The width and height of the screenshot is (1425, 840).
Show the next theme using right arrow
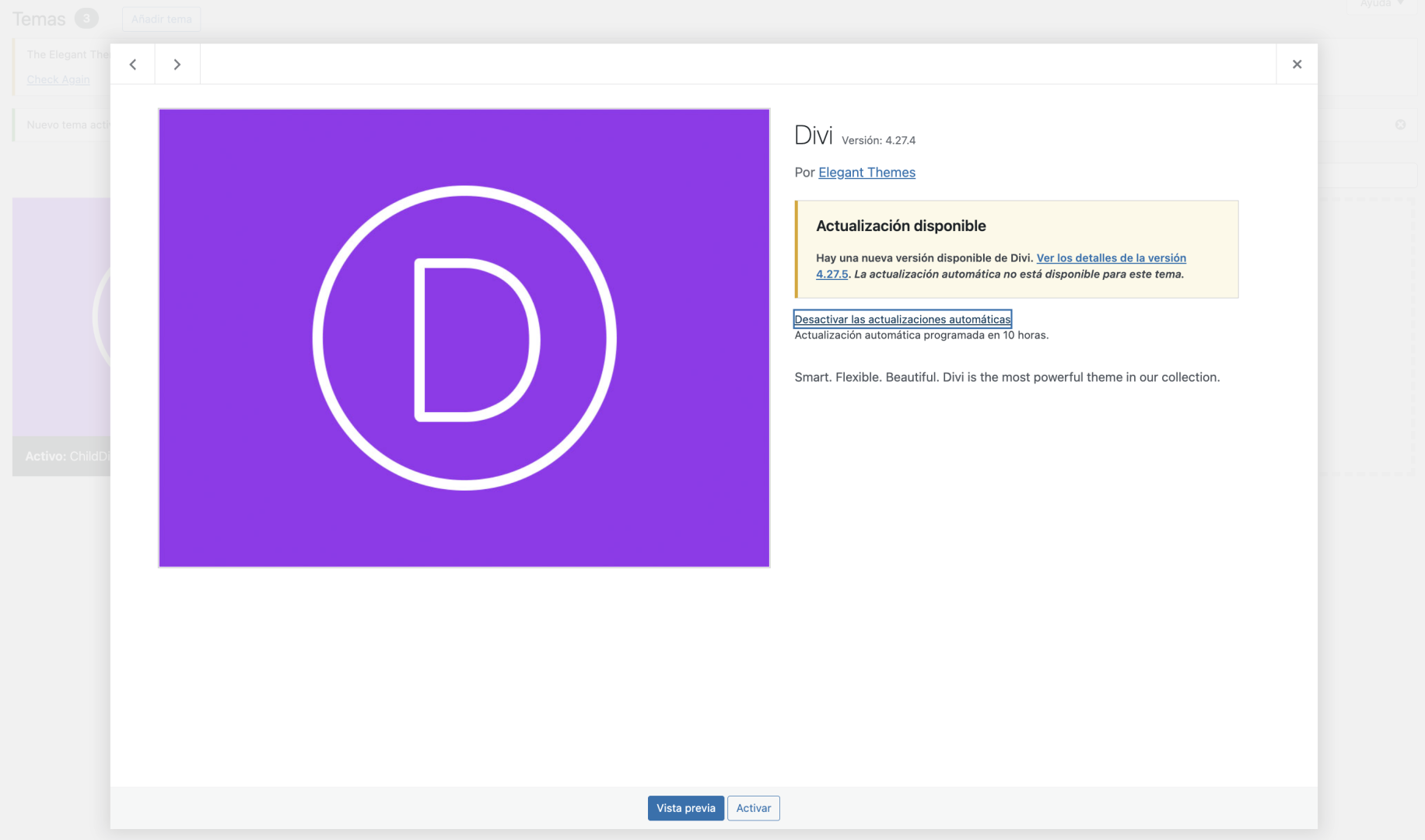coord(177,65)
